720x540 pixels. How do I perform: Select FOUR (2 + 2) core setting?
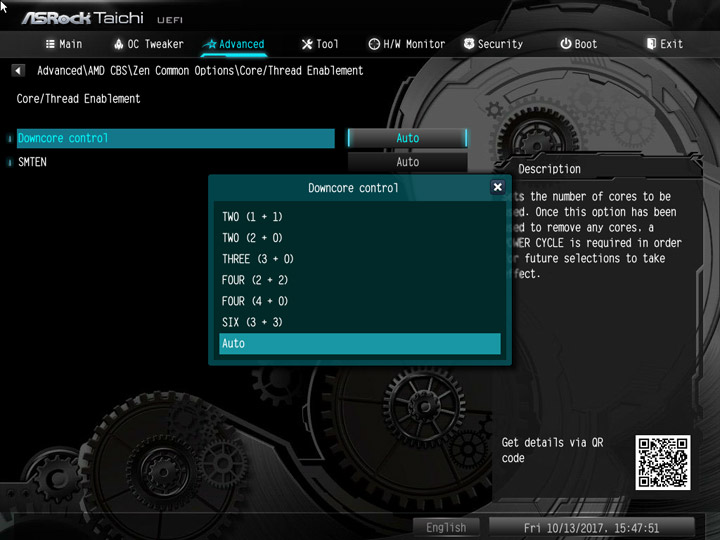click(360, 280)
